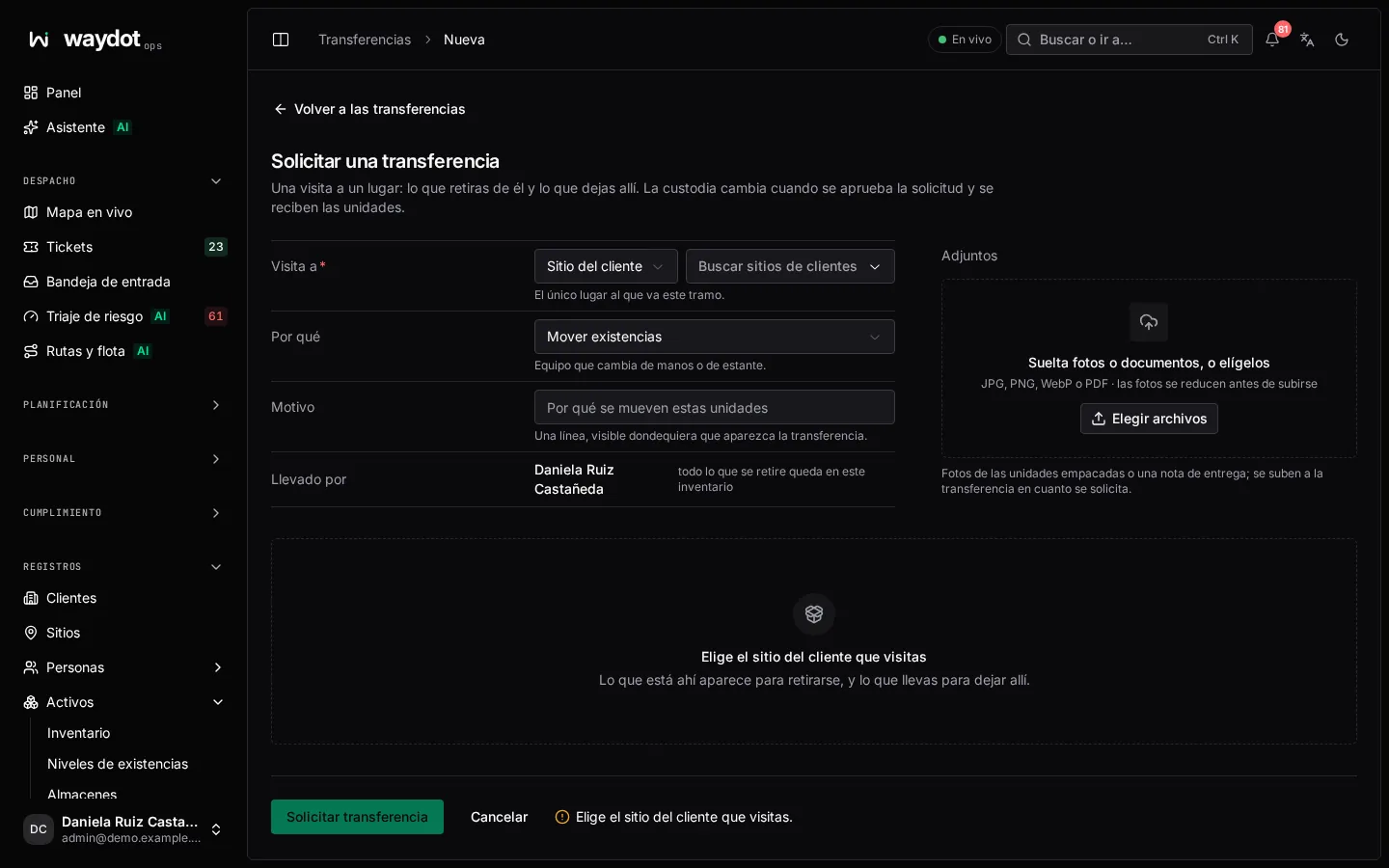Click the boxes icon in empty state

click(814, 614)
